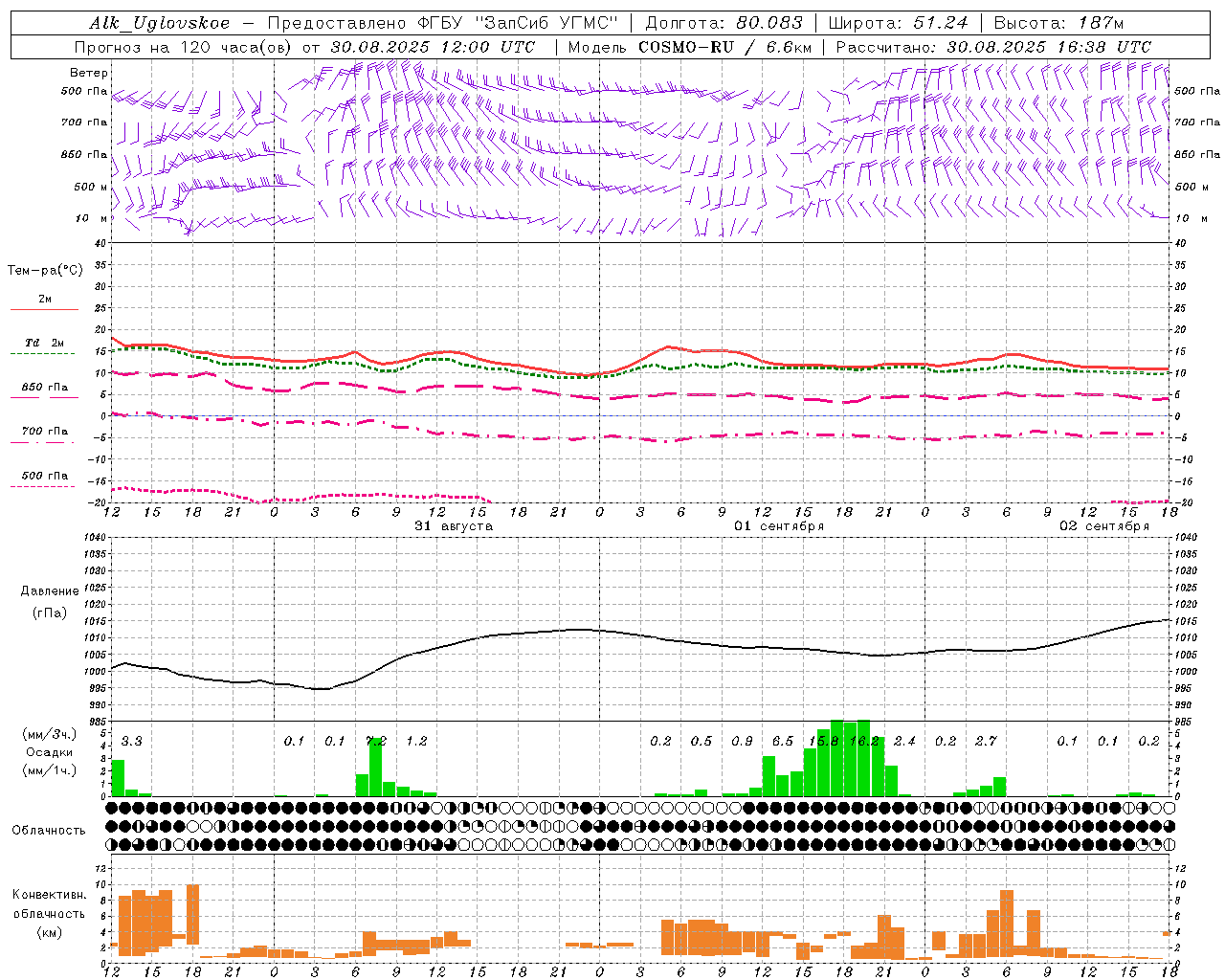Click the date label 31 августа

pyautogui.click(x=454, y=526)
